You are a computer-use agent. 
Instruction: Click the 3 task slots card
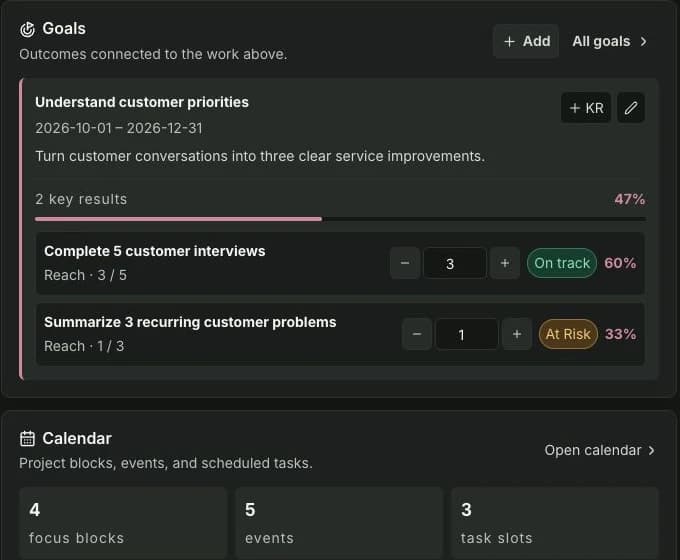click(555, 523)
